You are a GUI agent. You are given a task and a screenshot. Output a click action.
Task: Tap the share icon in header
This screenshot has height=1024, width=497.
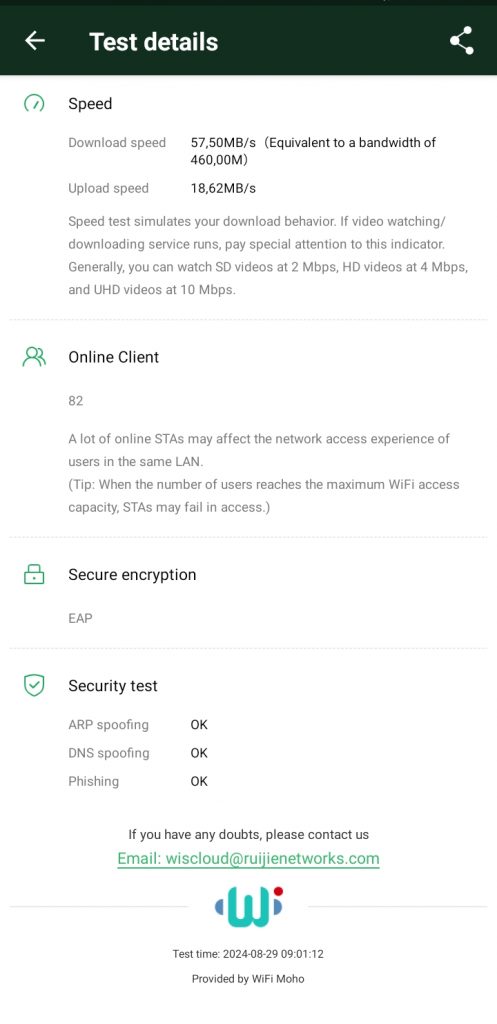[462, 40]
